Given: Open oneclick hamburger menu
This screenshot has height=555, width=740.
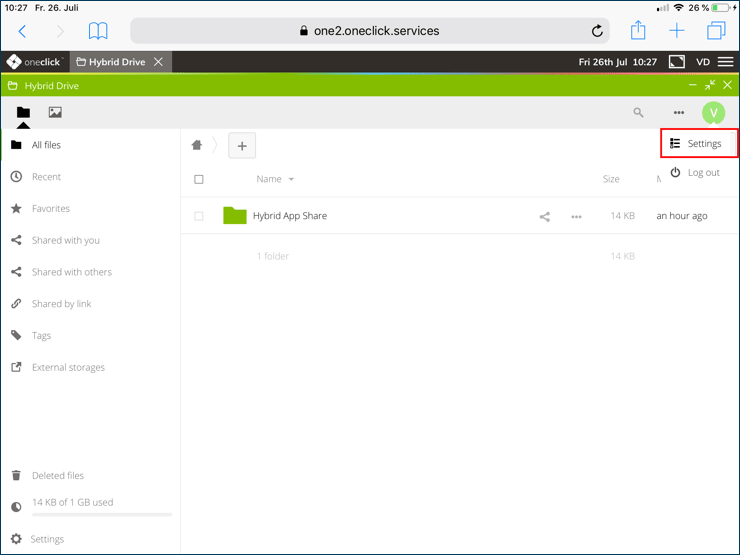Looking at the screenshot, I should pyautogui.click(x=725, y=62).
